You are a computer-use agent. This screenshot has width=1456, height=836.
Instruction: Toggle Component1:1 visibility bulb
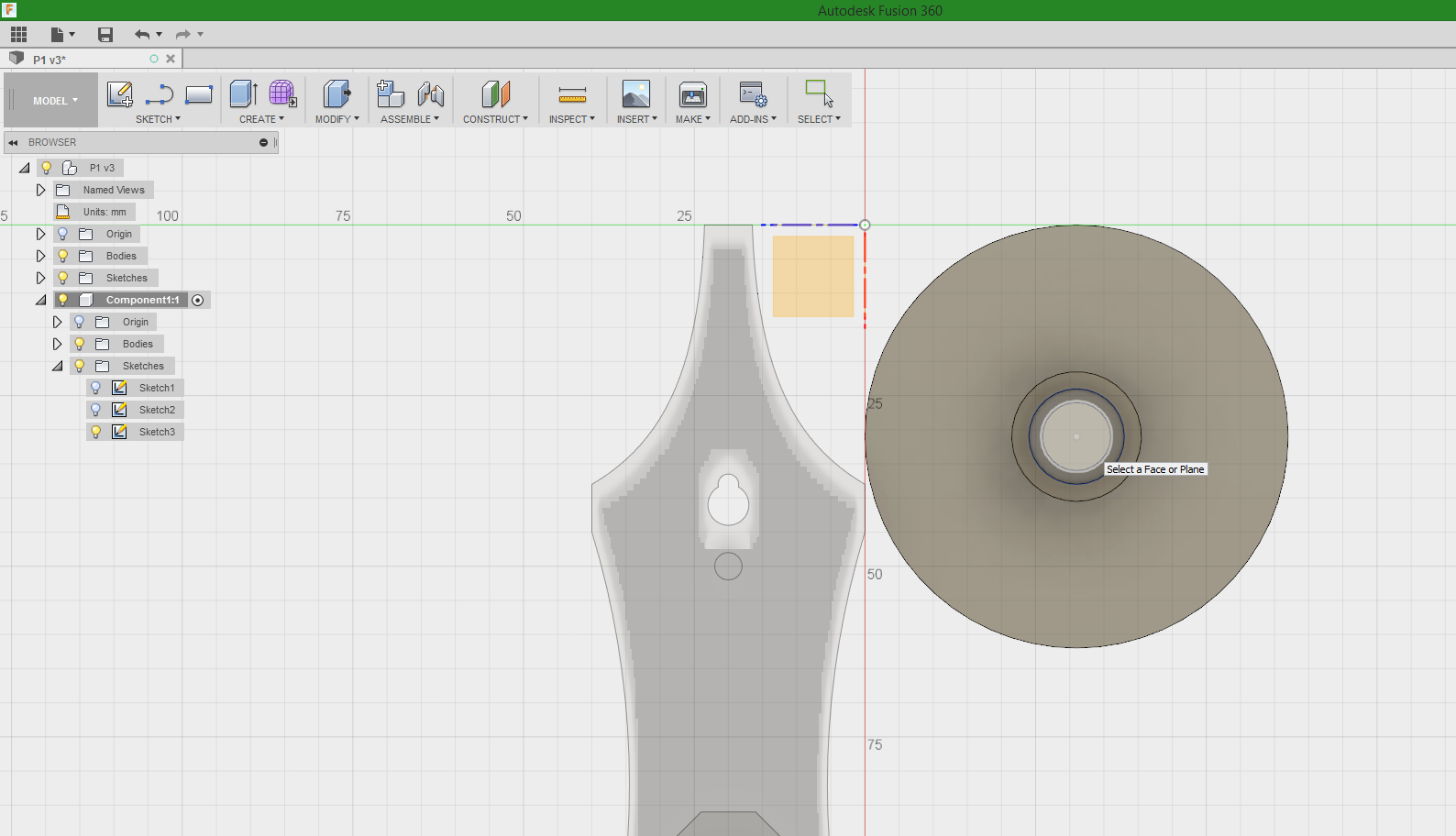(63, 300)
